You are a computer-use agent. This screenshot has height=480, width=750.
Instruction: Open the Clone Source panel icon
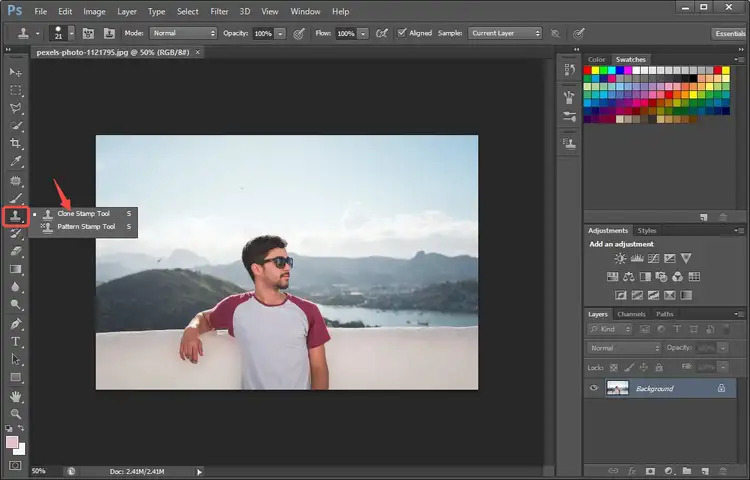point(109,33)
